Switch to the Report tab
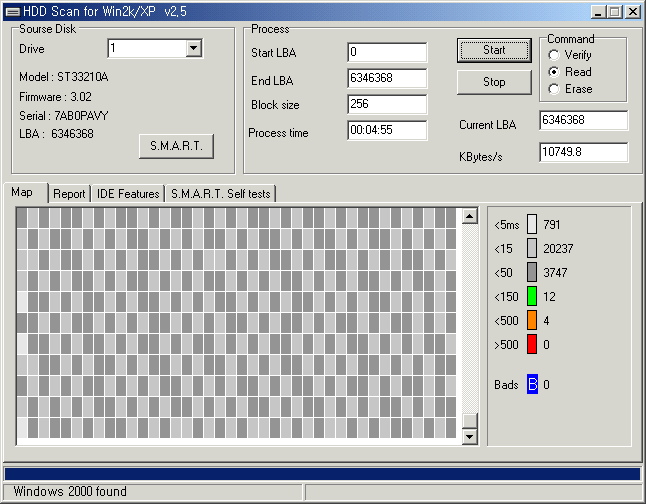This screenshot has height=504, width=646. pos(69,194)
